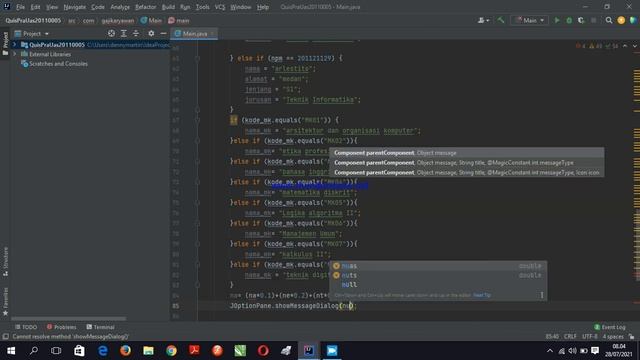
Task: Open Opera browser from taskbar
Action: [x=263, y=351]
